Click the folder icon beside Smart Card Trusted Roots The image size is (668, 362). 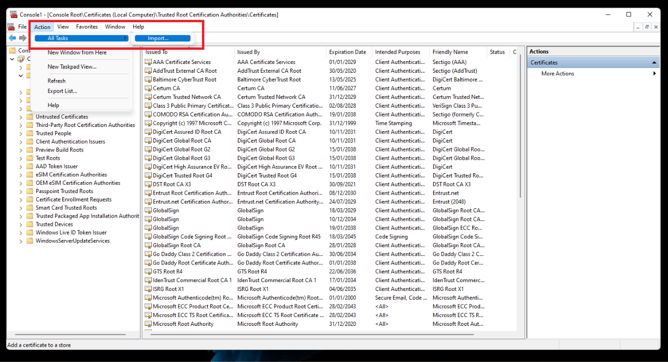[x=29, y=207]
